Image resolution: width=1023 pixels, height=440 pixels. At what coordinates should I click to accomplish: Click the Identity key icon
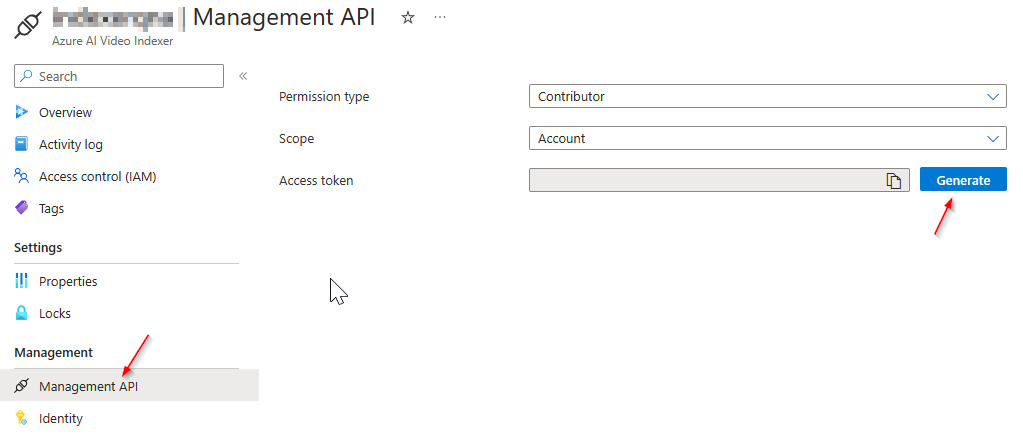tap(22, 418)
